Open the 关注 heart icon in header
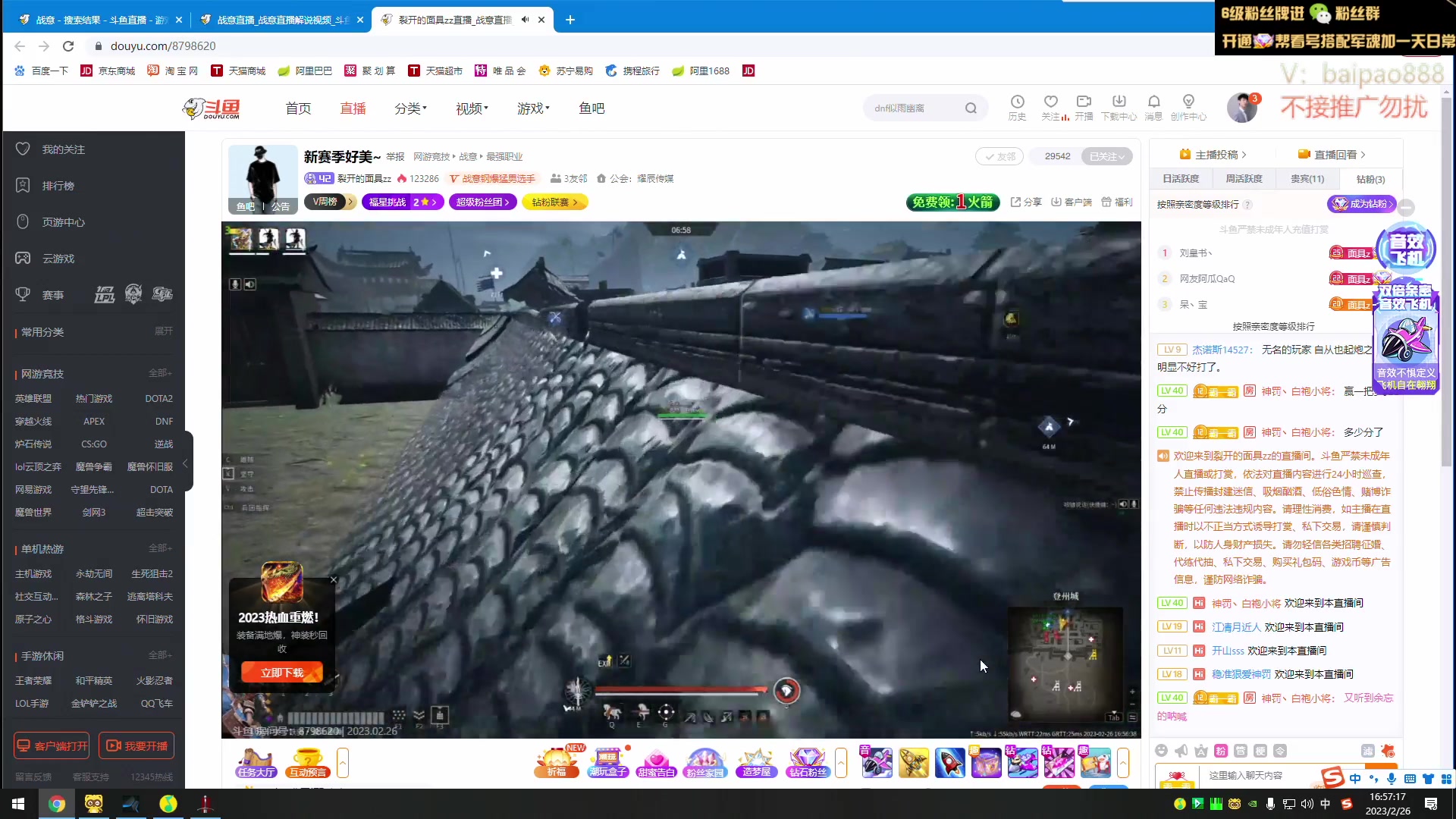This screenshot has width=1456, height=819. (x=1051, y=107)
